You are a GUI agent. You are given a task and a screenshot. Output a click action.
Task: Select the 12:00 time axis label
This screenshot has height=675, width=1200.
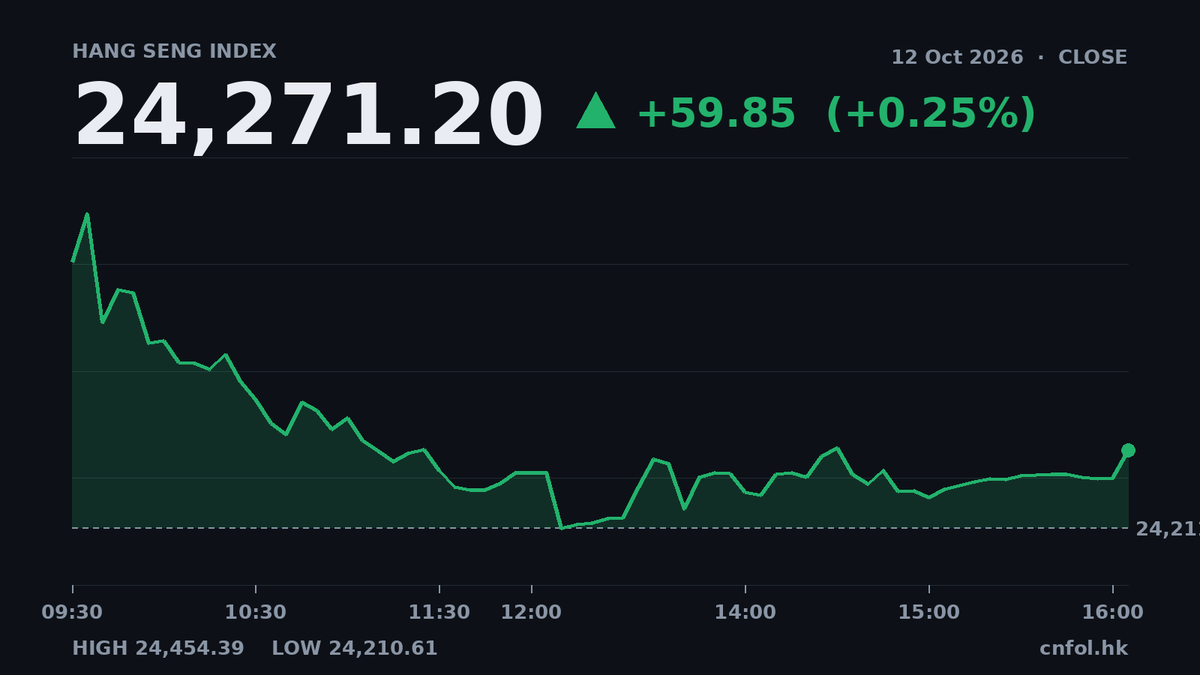point(531,612)
